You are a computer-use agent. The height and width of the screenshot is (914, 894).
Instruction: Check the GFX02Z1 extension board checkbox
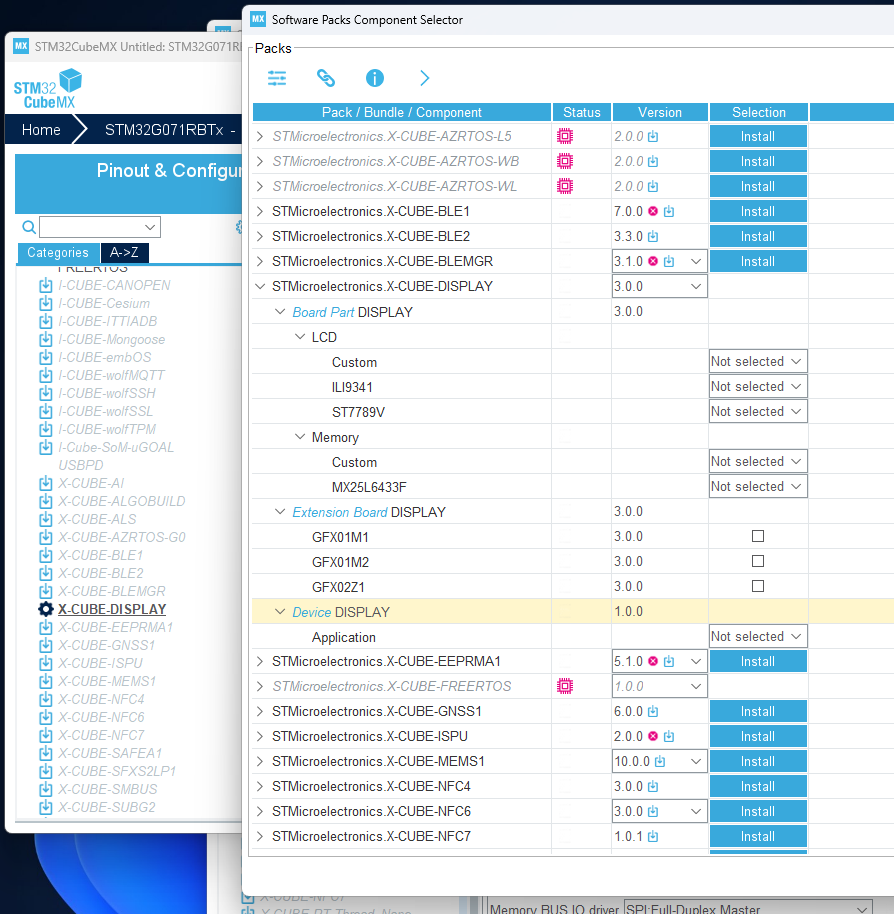(x=758, y=586)
